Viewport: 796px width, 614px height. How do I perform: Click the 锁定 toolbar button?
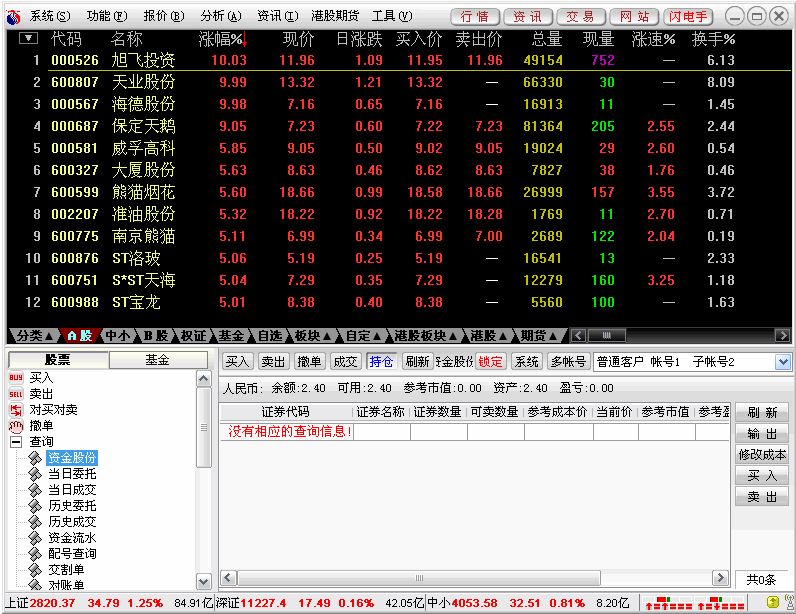[490, 362]
